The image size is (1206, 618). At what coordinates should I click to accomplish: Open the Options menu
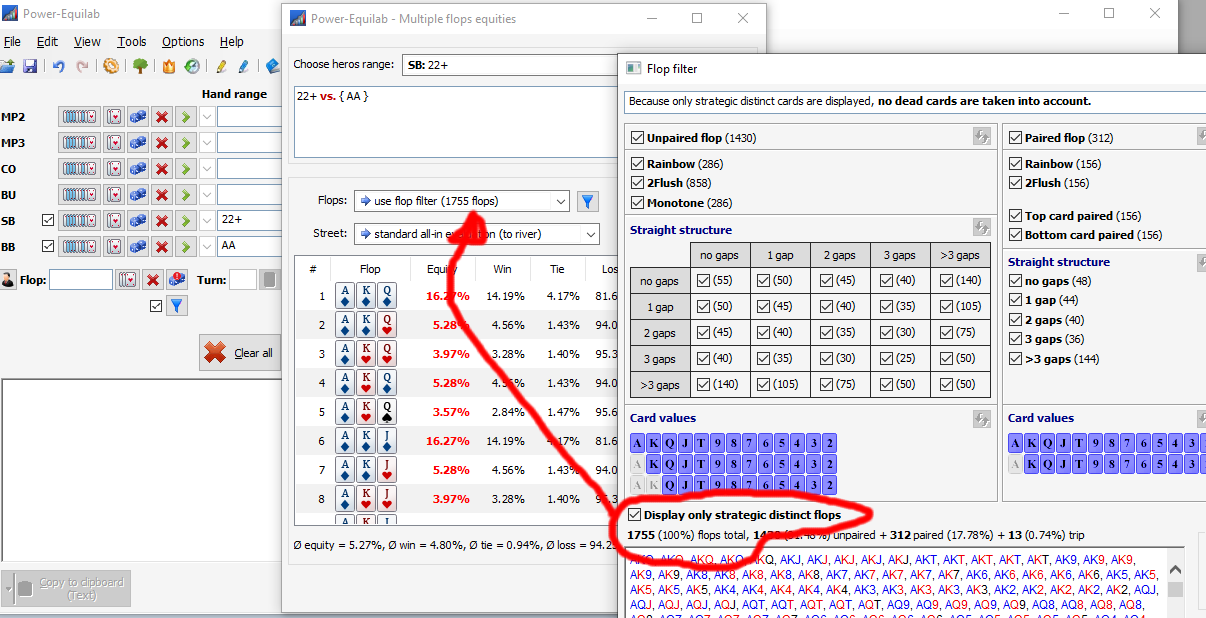[x=183, y=42]
